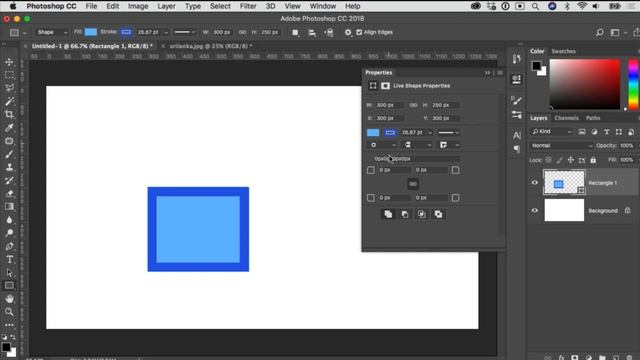Click Combine Shapes icon in Properties

point(388,214)
